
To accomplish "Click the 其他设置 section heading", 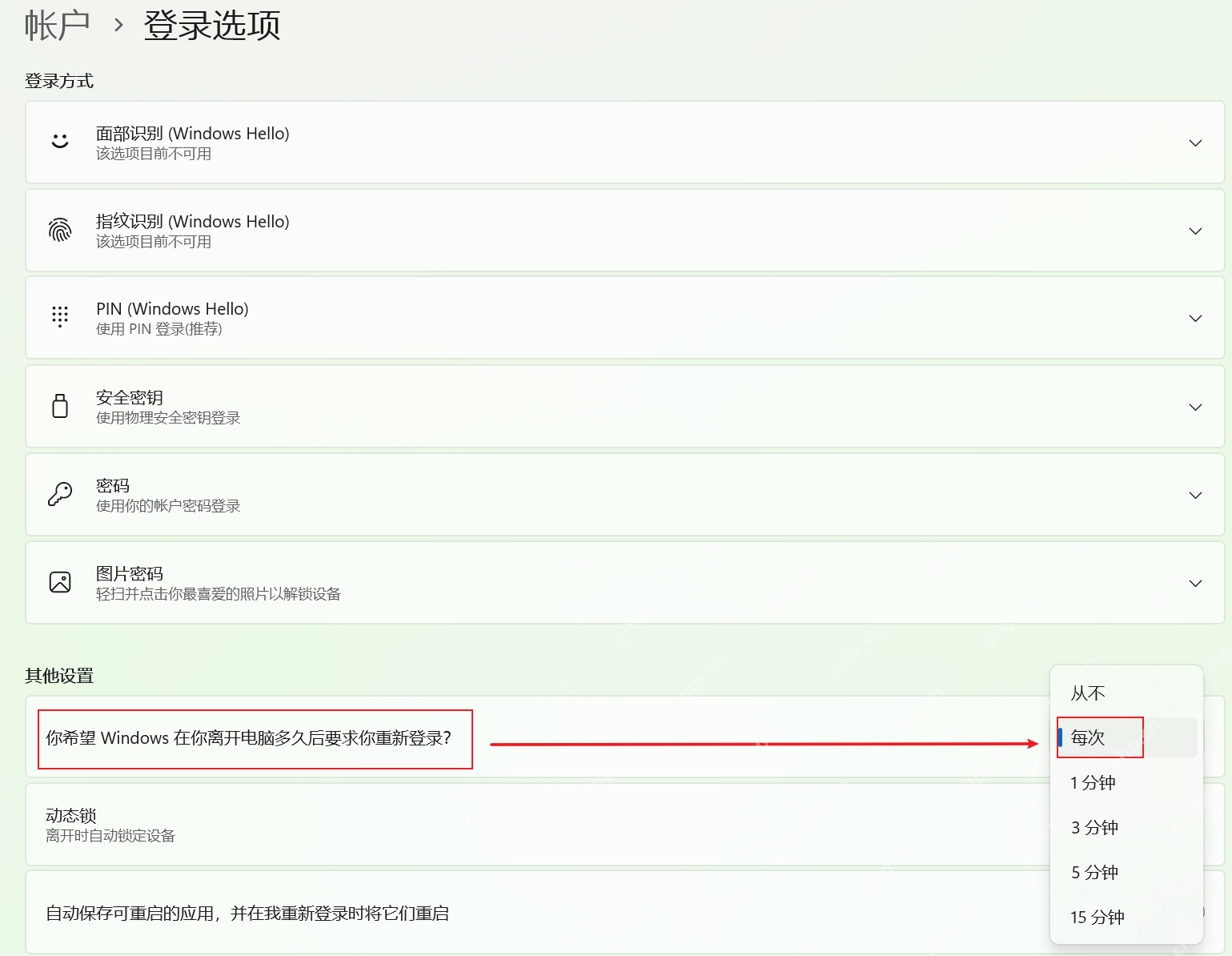I will tap(59, 676).
